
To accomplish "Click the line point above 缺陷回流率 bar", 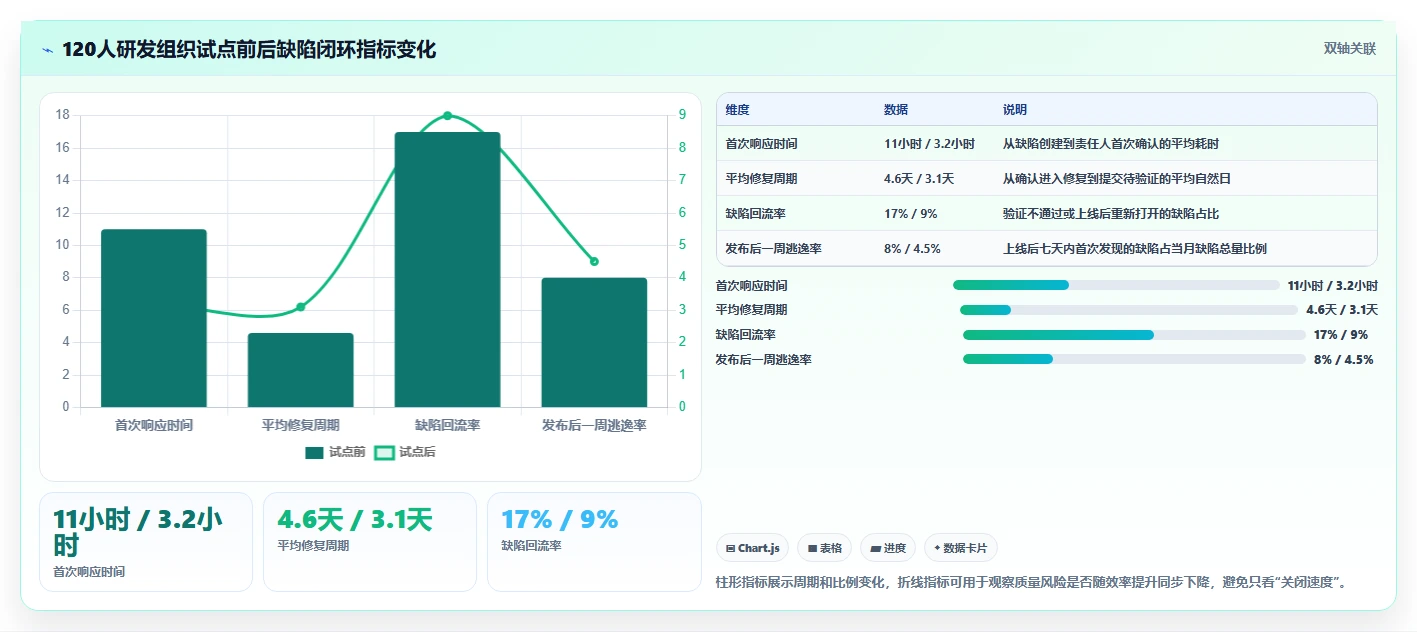I will pyautogui.click(x=447, y=115).
